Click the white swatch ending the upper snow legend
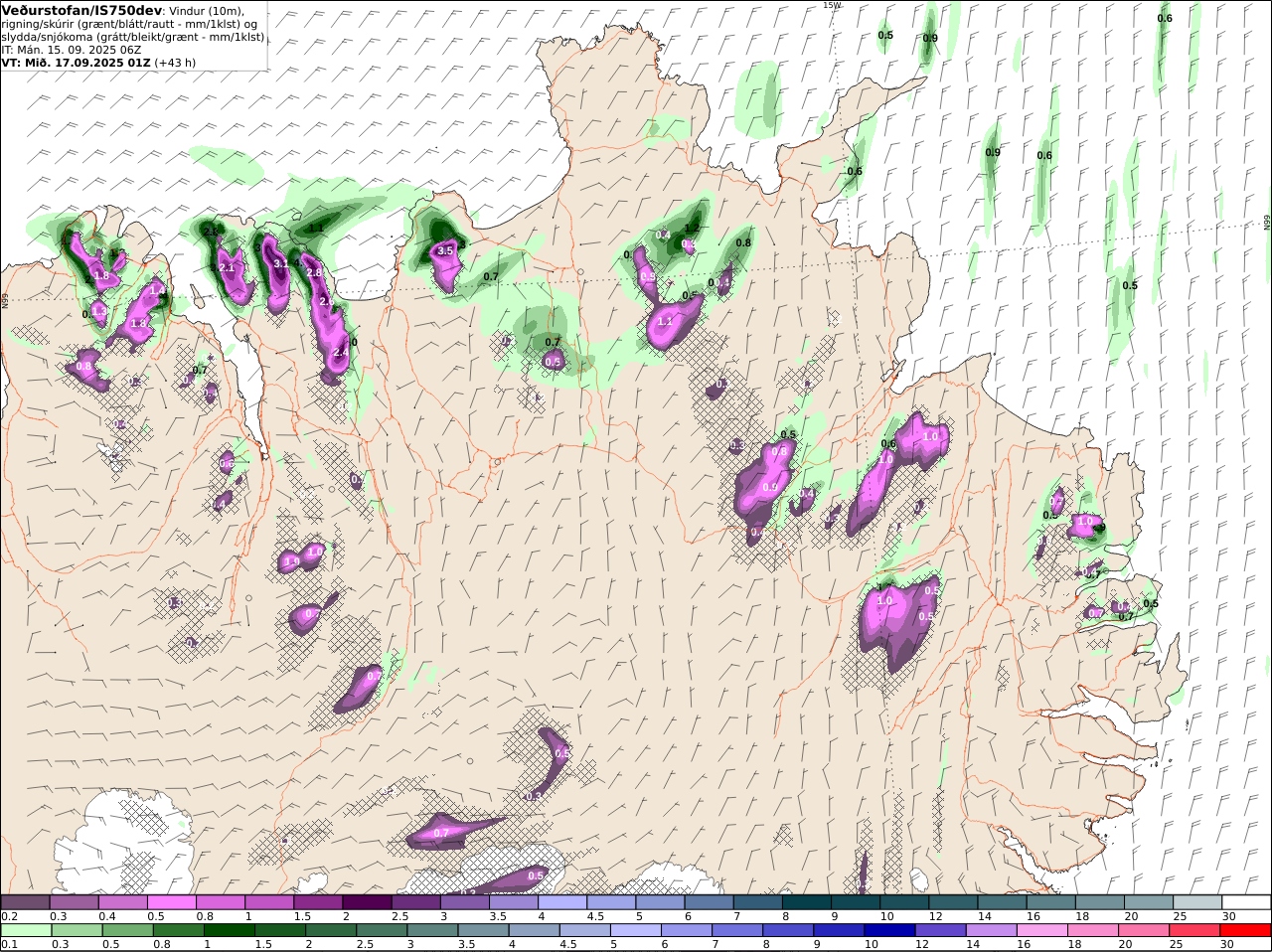 [1246, 902]
